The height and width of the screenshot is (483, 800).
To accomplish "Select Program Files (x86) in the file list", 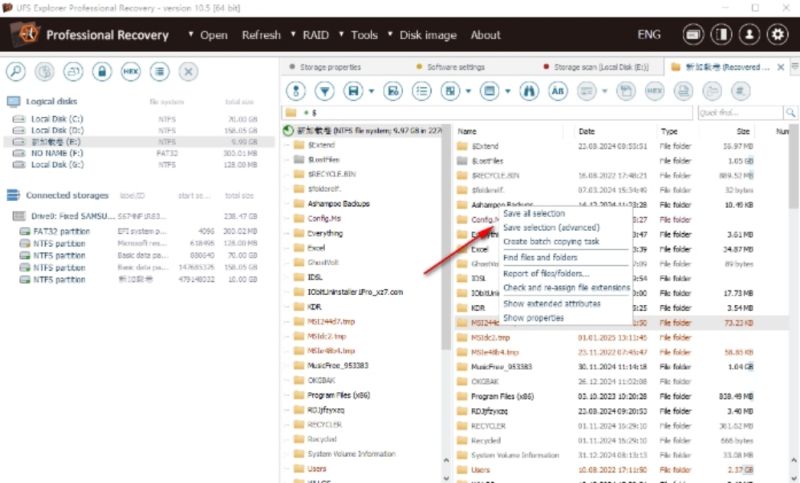I will 502,396.
